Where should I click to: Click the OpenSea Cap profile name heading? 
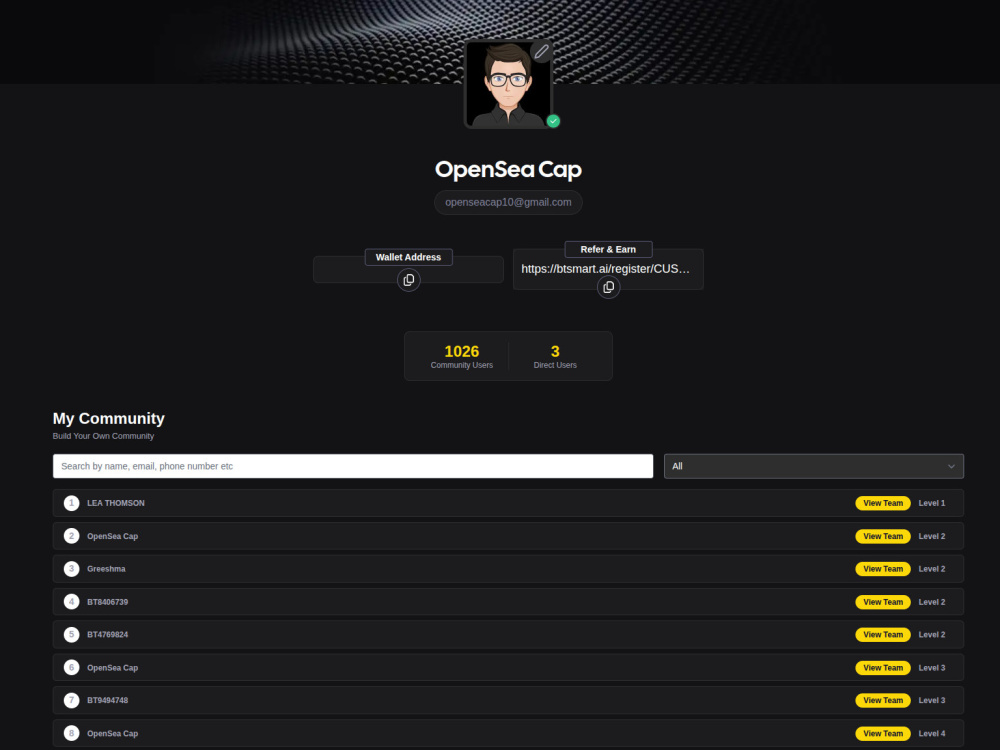click(508, 170)
